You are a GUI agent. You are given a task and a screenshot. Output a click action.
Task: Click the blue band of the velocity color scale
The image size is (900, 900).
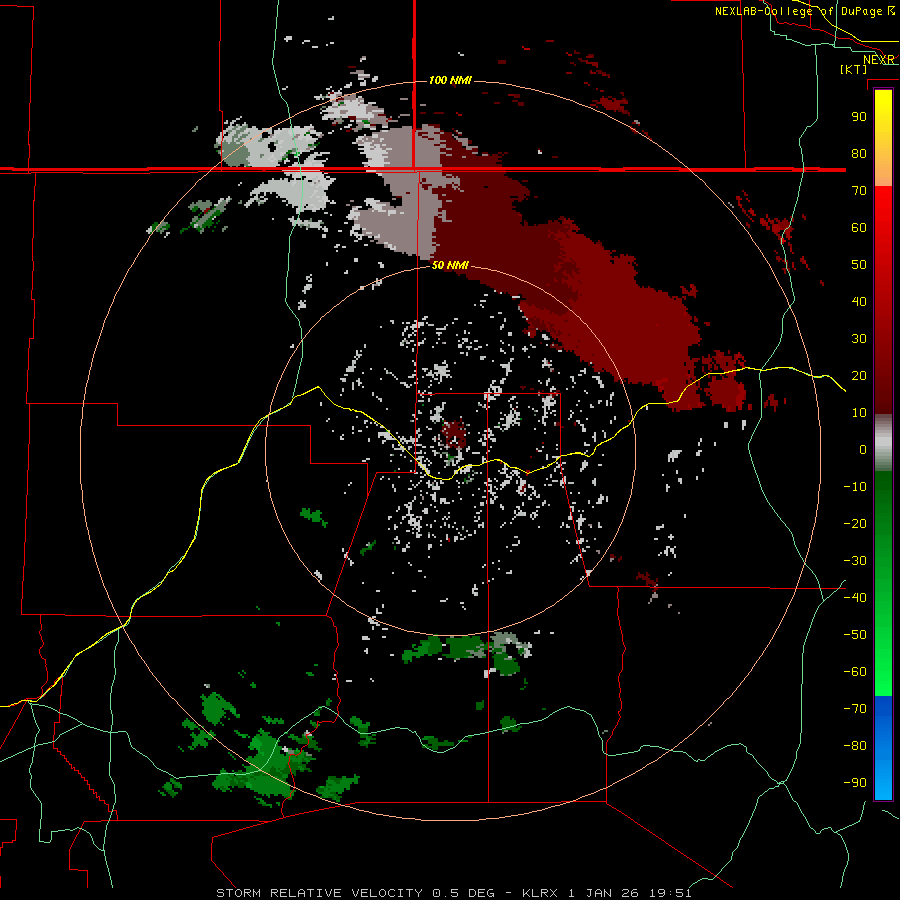pyautogui.click(x=883, y=748)
